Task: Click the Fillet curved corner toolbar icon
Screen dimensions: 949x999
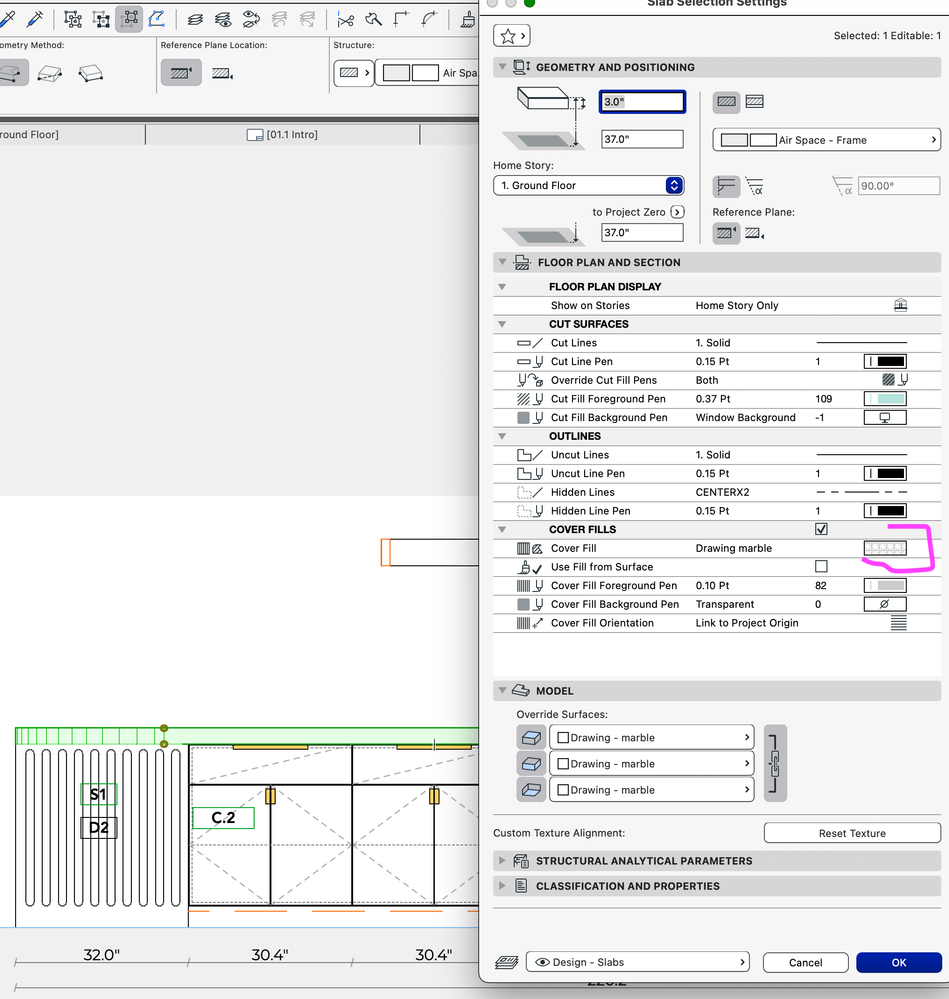Action: (429, 20)
